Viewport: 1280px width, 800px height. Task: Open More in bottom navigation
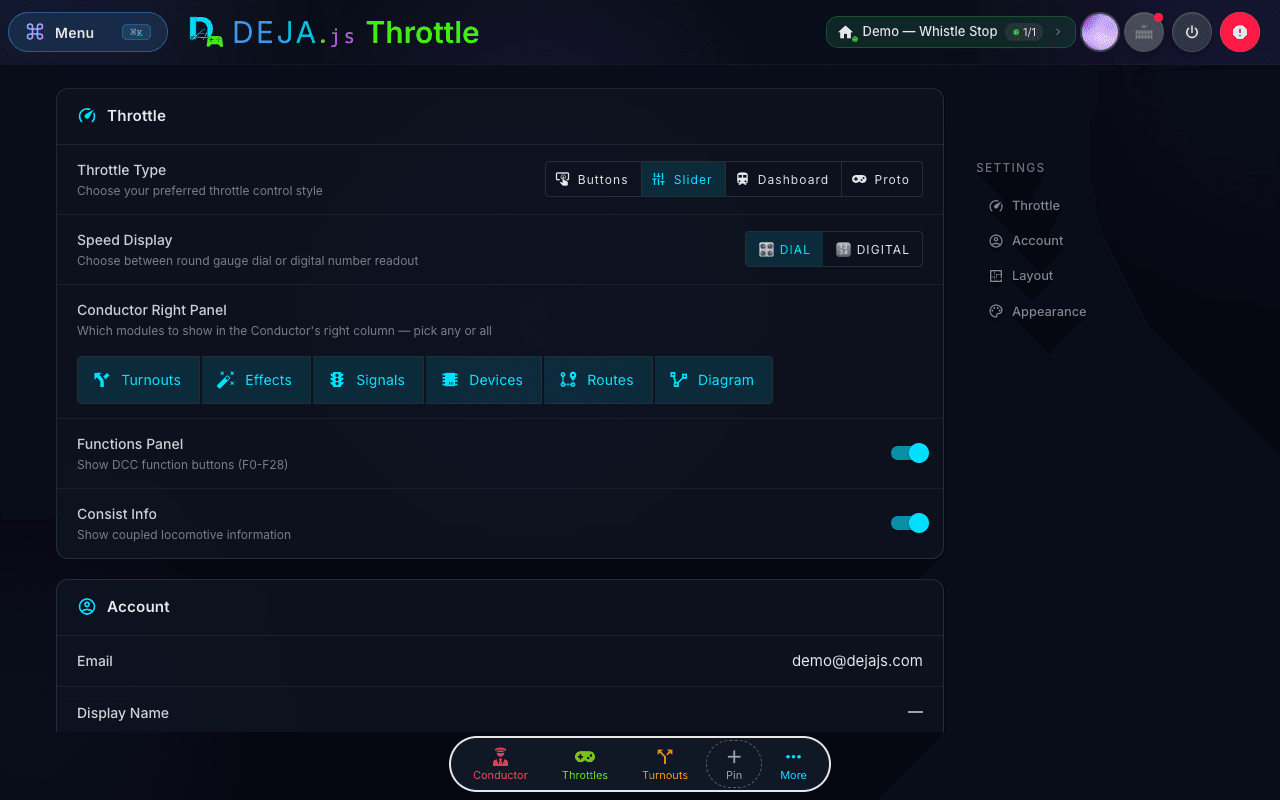793,765
